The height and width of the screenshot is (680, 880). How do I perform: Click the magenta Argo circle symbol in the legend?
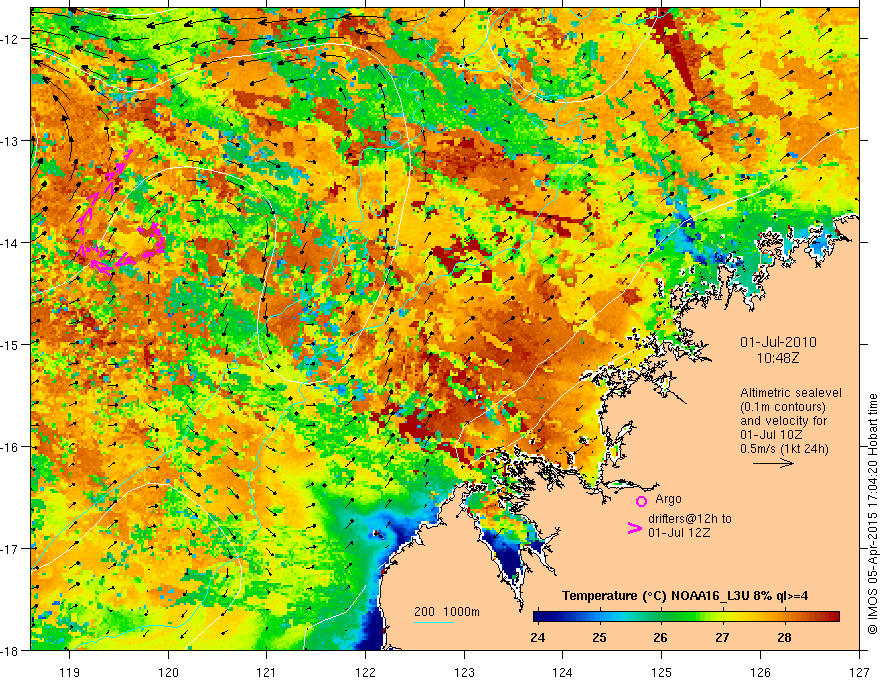pos(641,501)
